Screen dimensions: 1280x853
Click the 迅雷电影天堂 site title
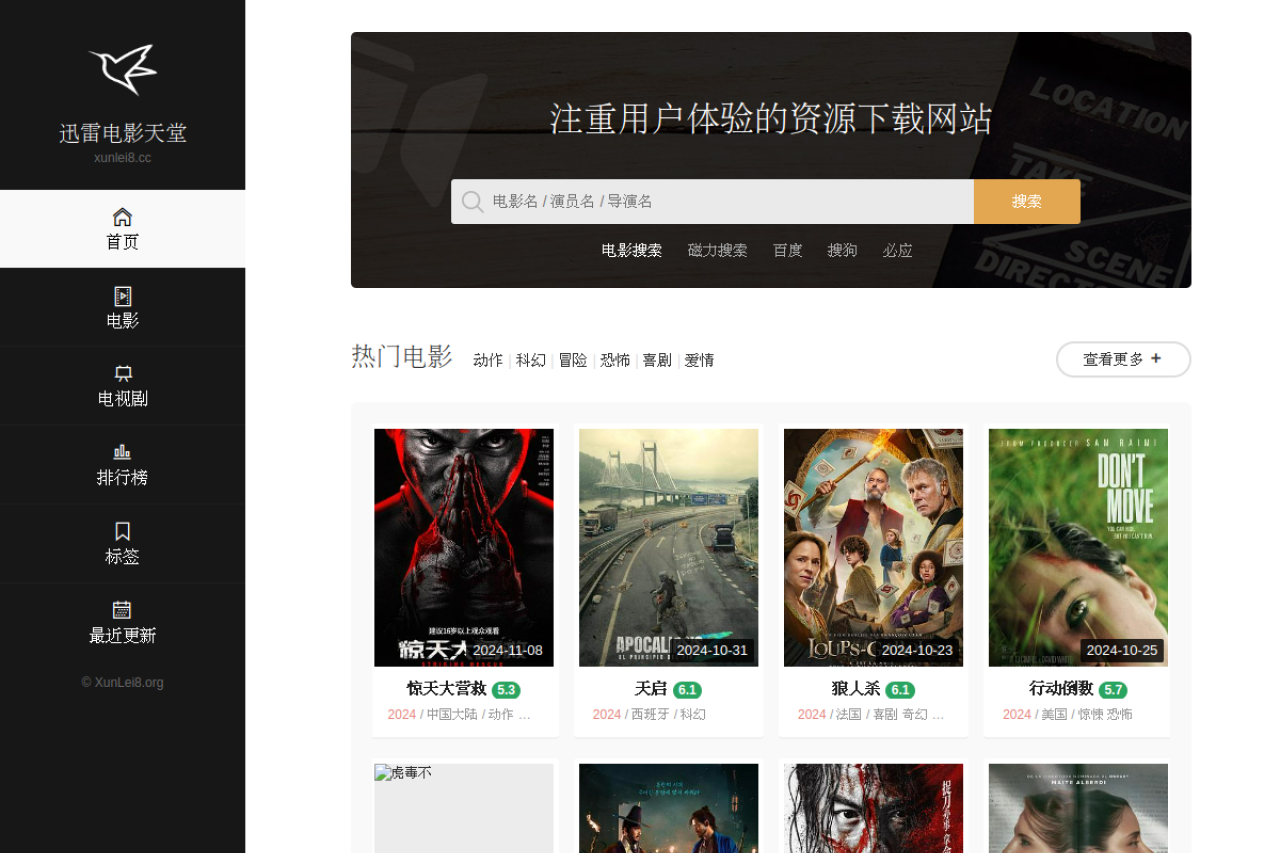click(122, 133)
